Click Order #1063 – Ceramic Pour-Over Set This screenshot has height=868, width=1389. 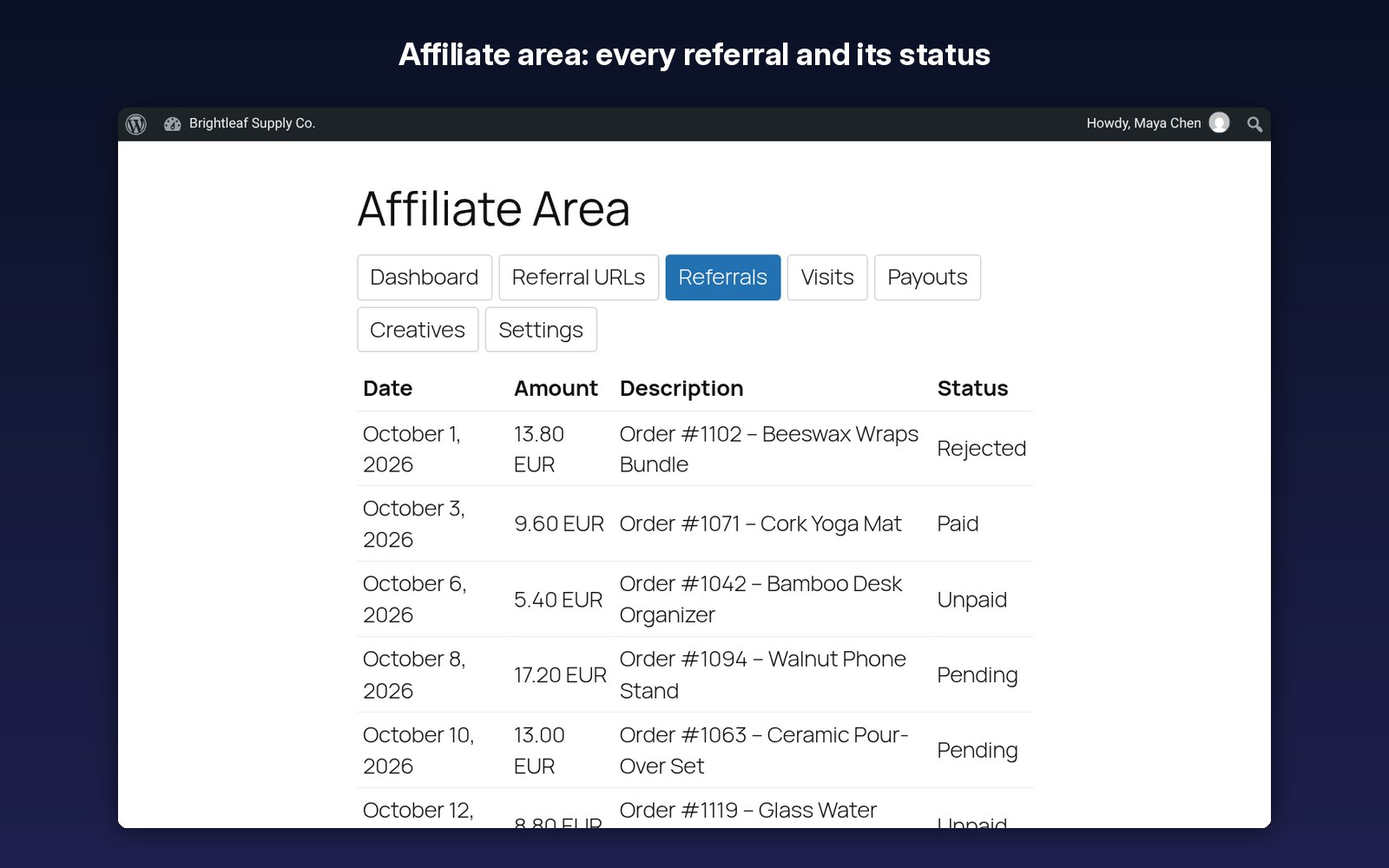pos(764,751)
